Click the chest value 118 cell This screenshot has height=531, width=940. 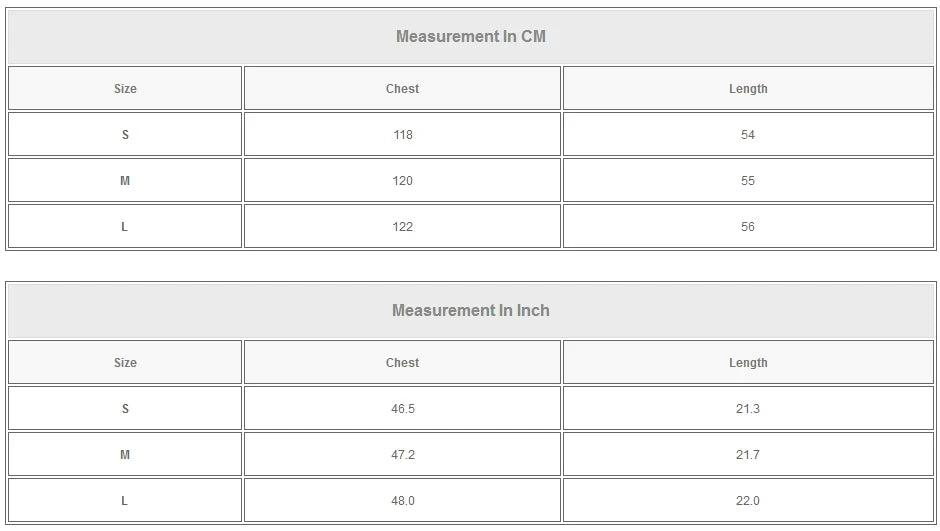click(x=402, y=135)
